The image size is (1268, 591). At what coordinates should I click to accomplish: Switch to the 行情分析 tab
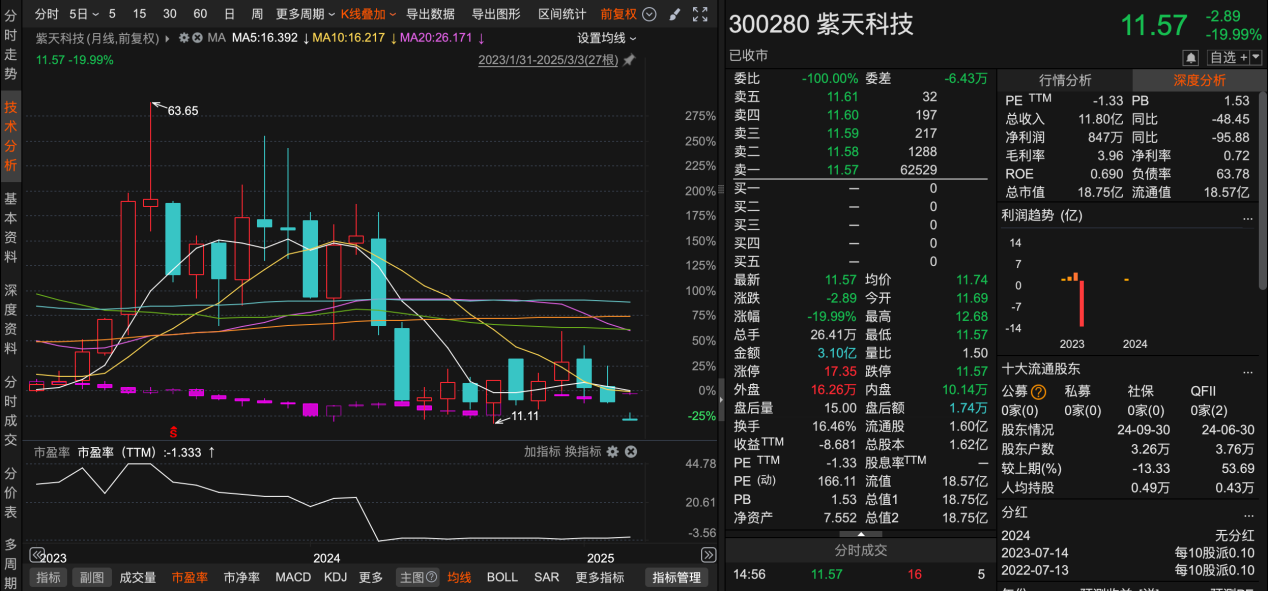1065,80
